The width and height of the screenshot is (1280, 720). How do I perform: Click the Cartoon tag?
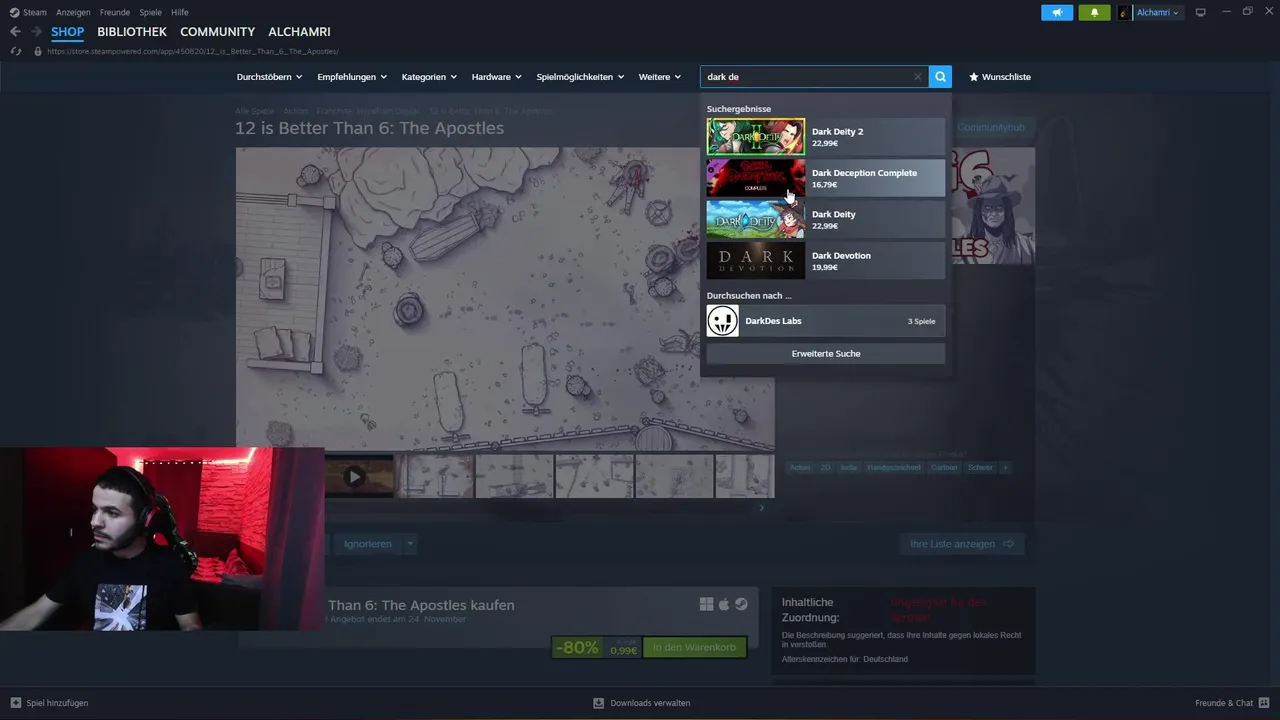click(x=944, y=467)
